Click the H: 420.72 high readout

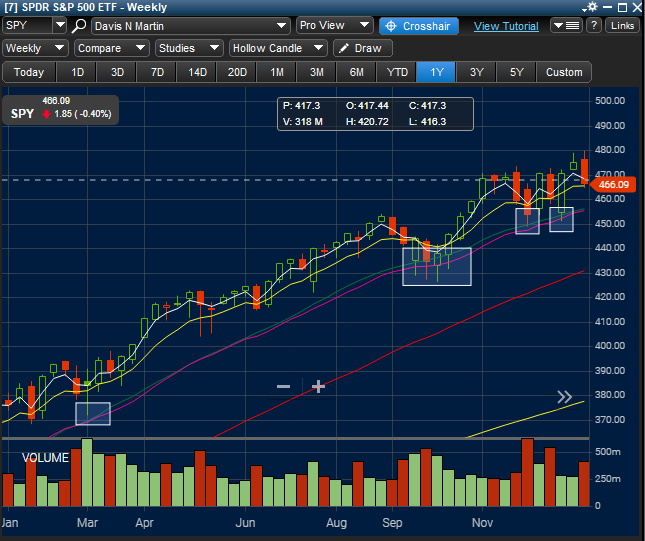click(367, 122)
